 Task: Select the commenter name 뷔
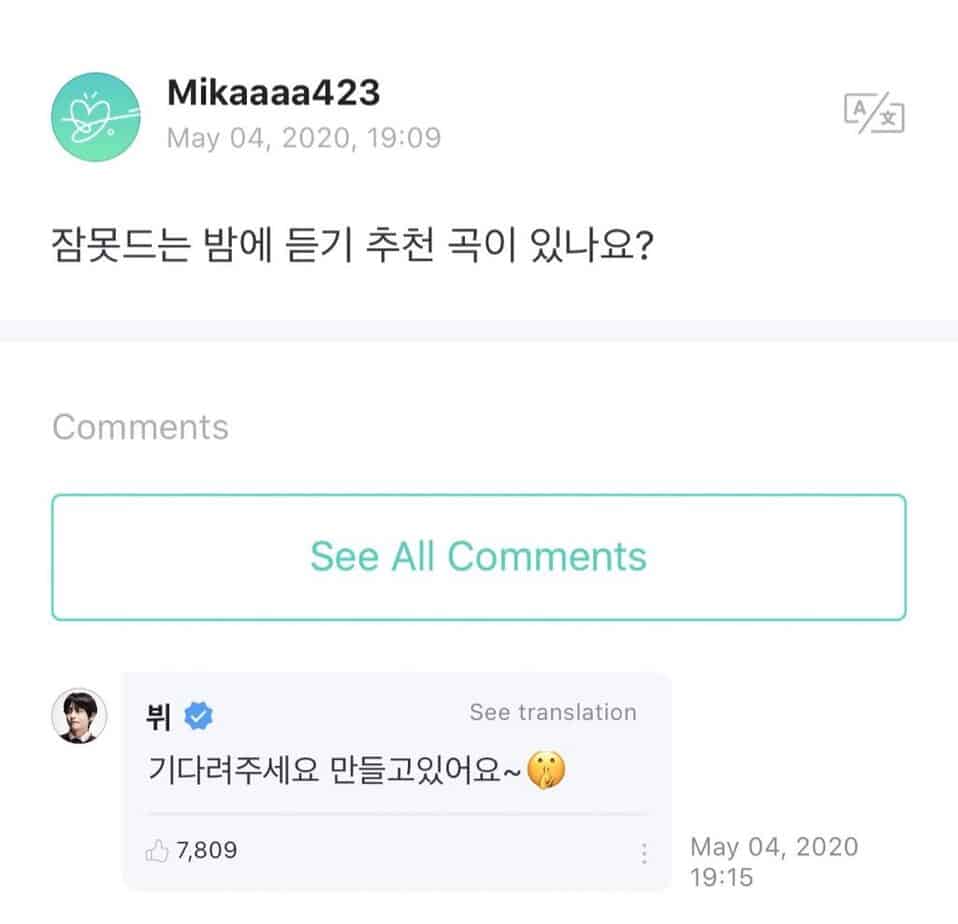(158, 716)
